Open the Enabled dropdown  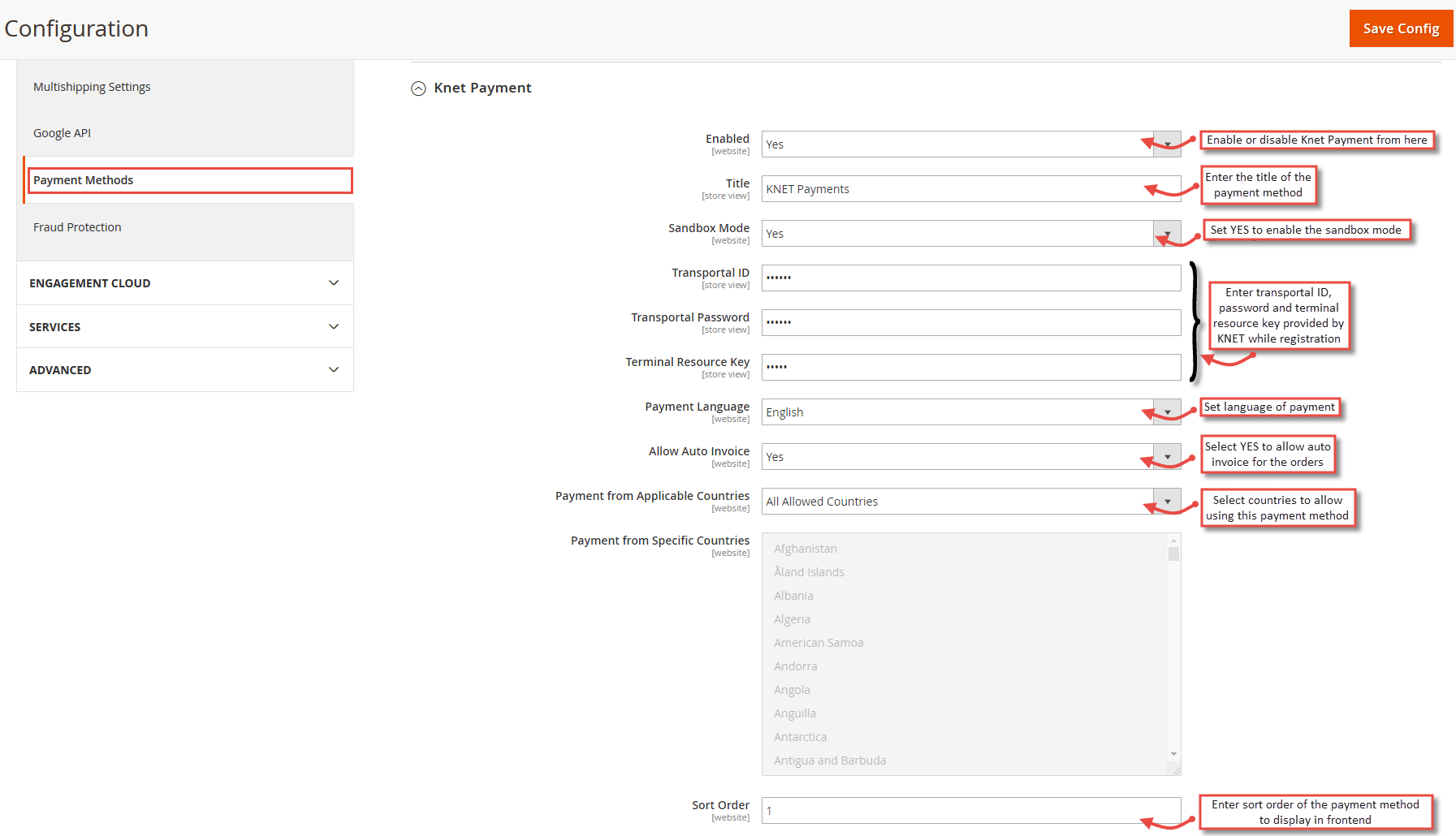click(x=971, y=144)
